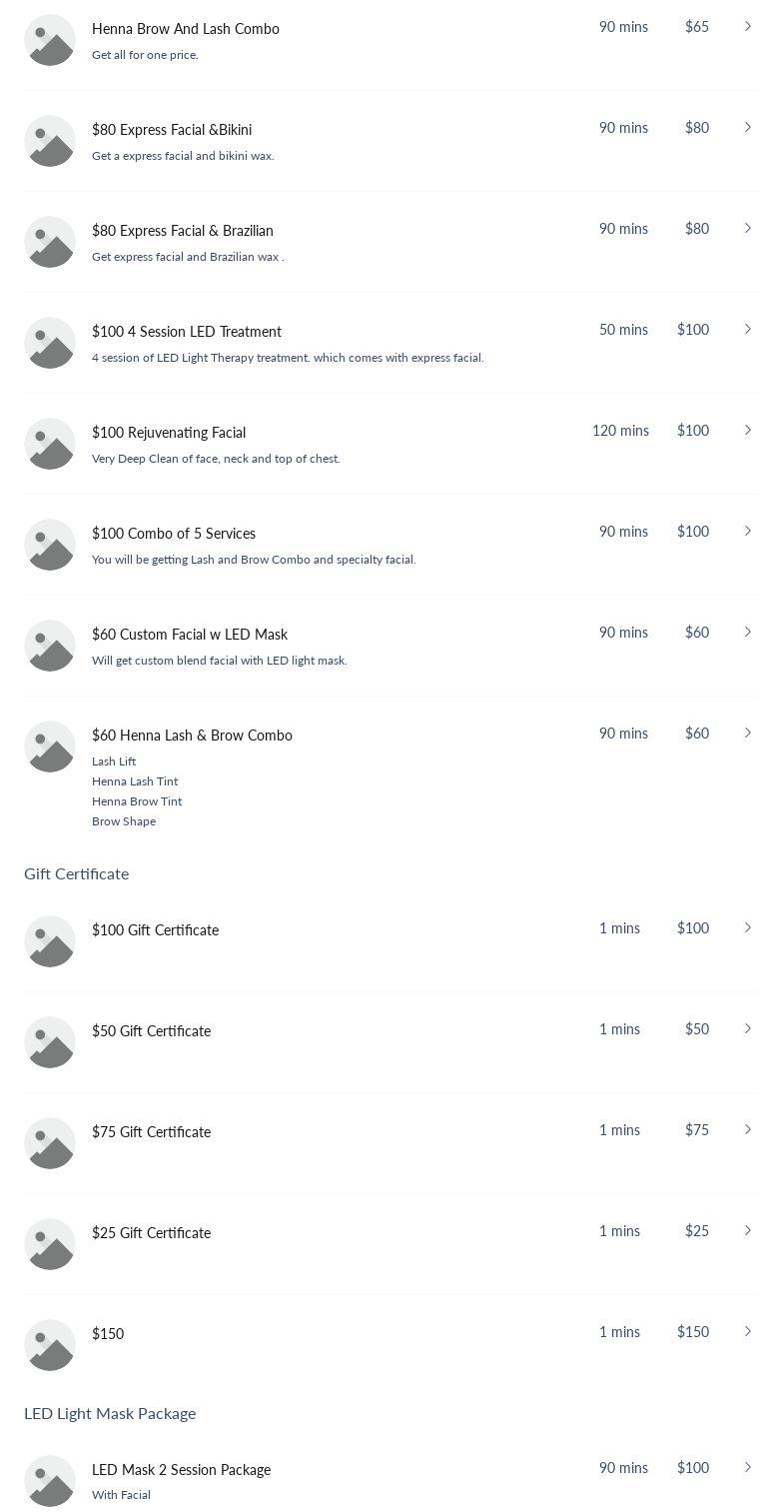Click the $80 Express Facial & Bikini thumbnail icon
784x1512 pixels.
pos(50,141)
